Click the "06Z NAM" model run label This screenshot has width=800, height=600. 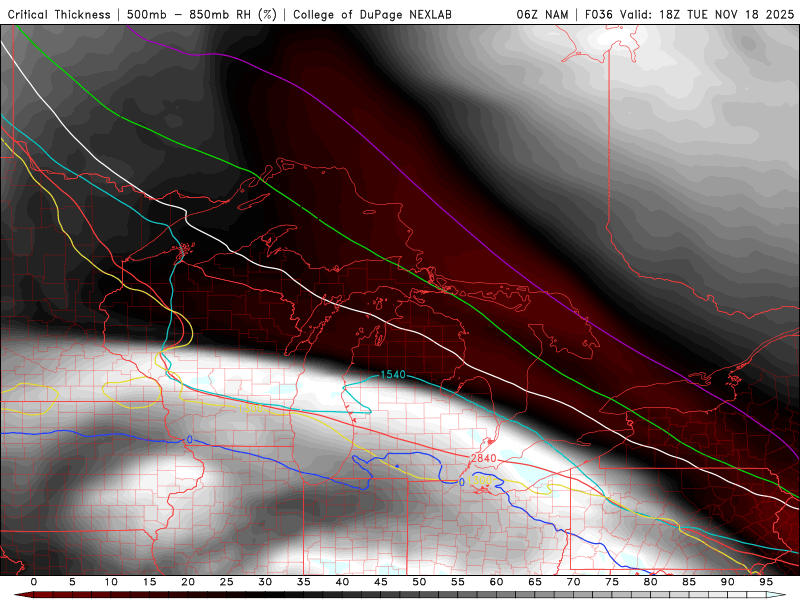(542, 14)
